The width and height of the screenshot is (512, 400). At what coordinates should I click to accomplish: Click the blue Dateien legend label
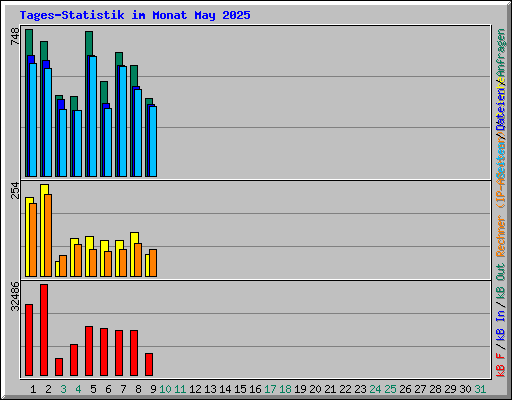click(501, 108)
